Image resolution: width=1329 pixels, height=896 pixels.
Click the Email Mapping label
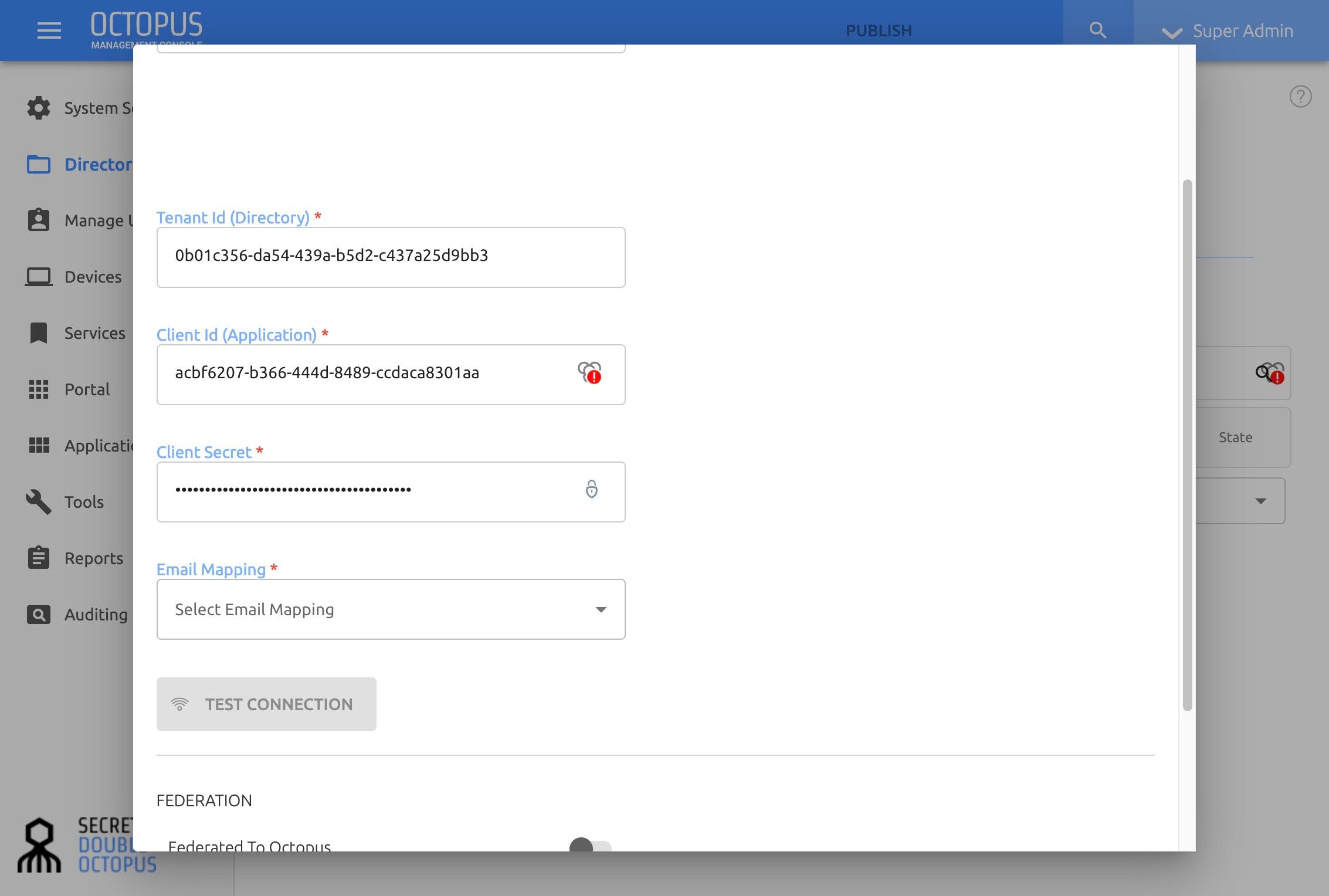coord(211,569)
